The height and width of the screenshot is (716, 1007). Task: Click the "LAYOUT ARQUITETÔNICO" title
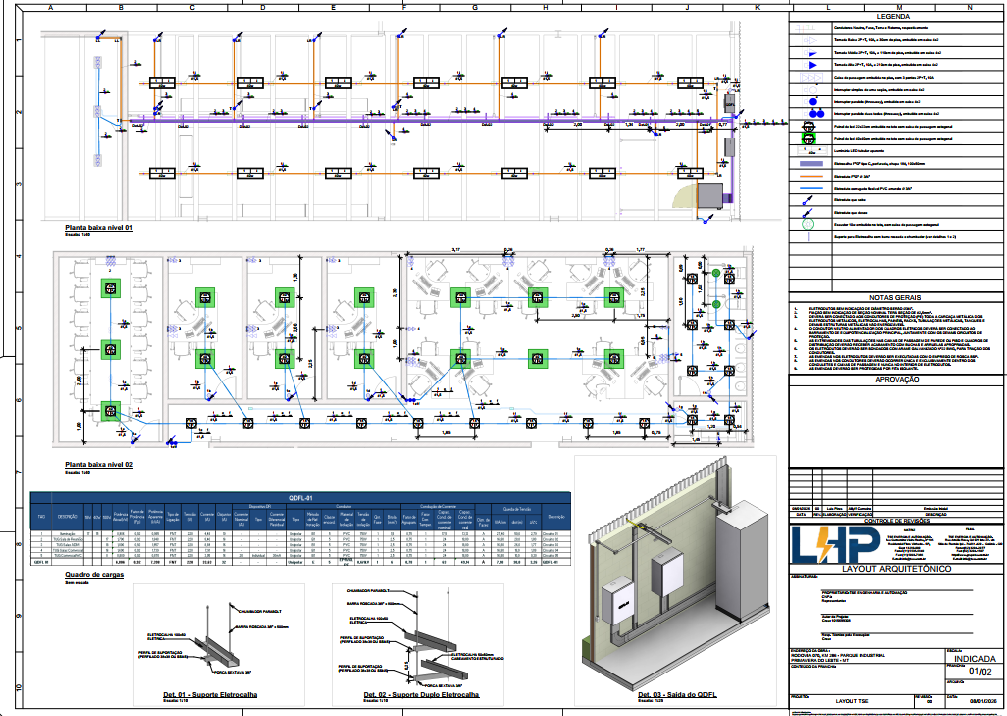click(x=897, y=569)
